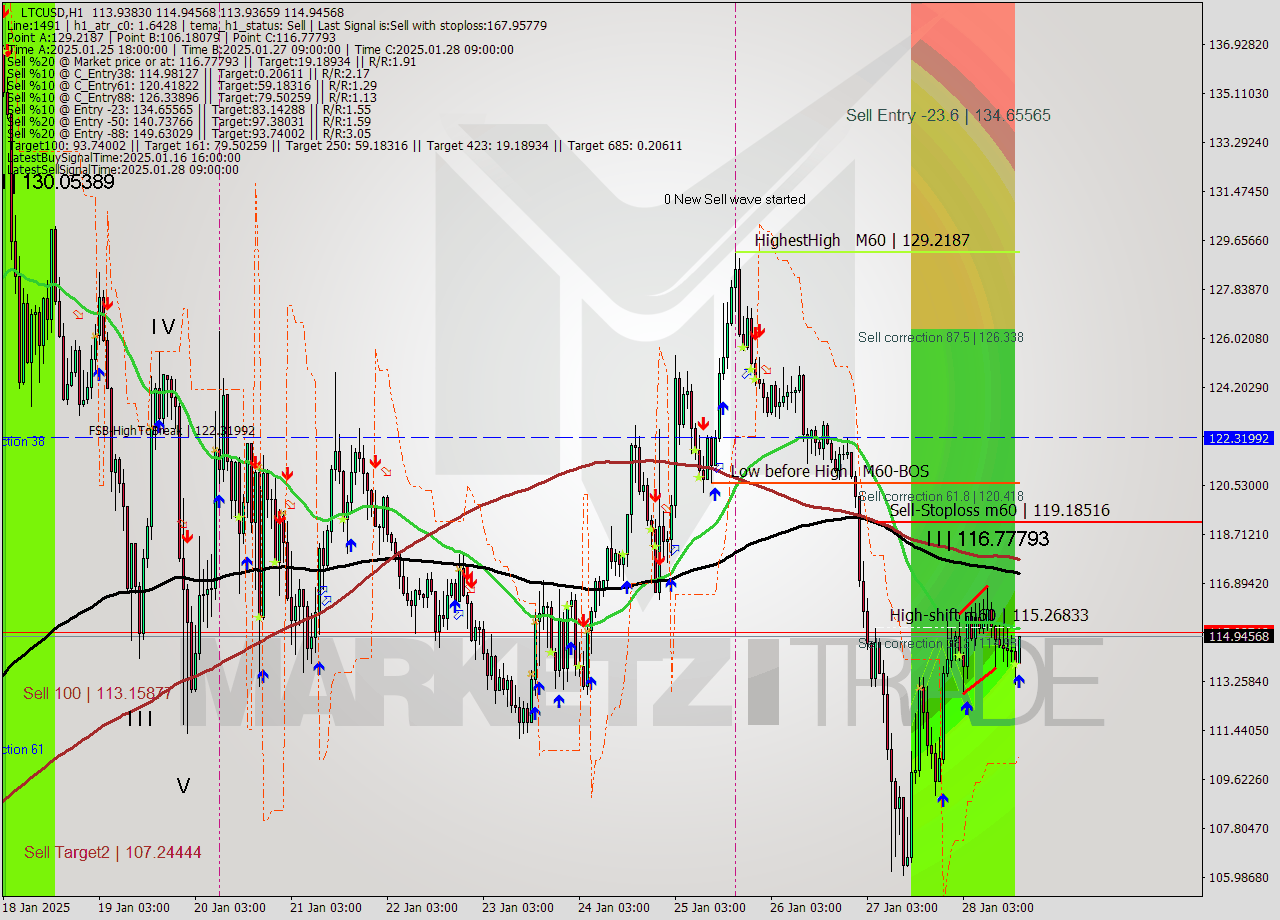
Task: Click 'FSB HighToBreak | 122.31992' label
Action: point(171,431)
